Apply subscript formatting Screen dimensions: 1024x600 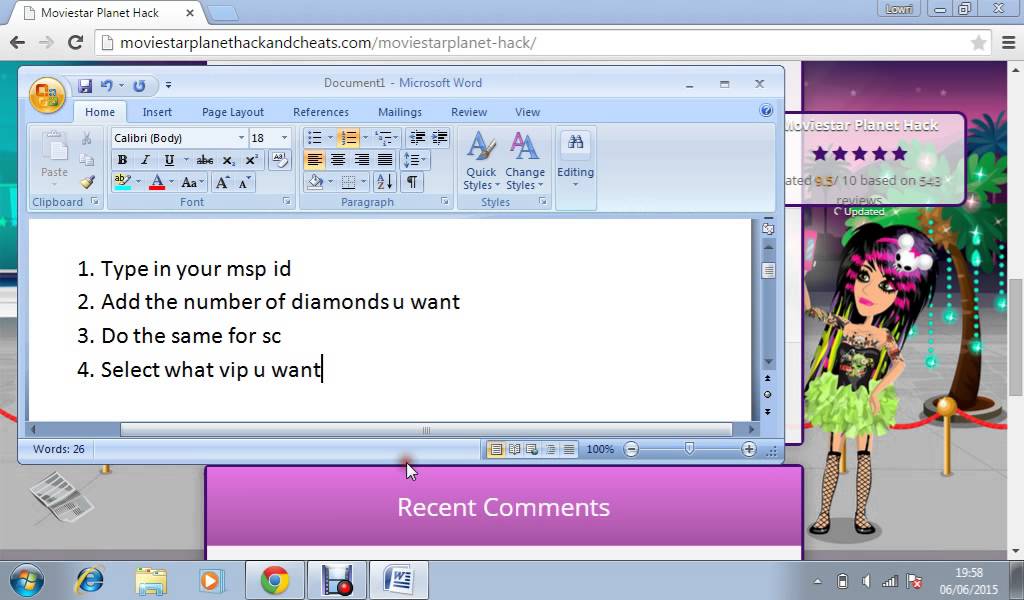pyautogui.click(x=229, y=160)
